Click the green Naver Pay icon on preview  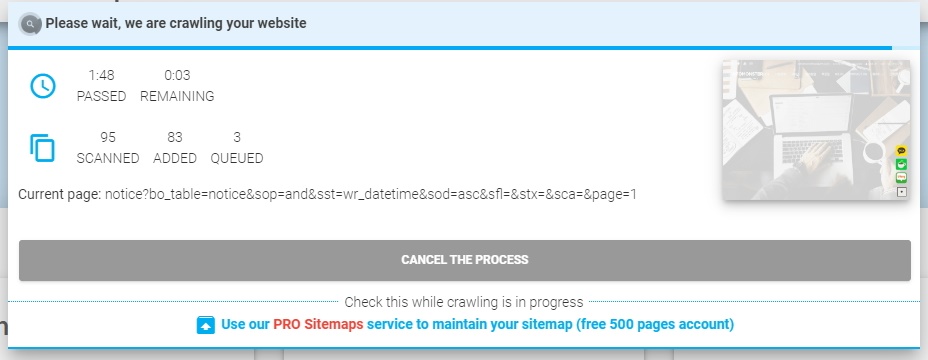click(x=901, y=178)
